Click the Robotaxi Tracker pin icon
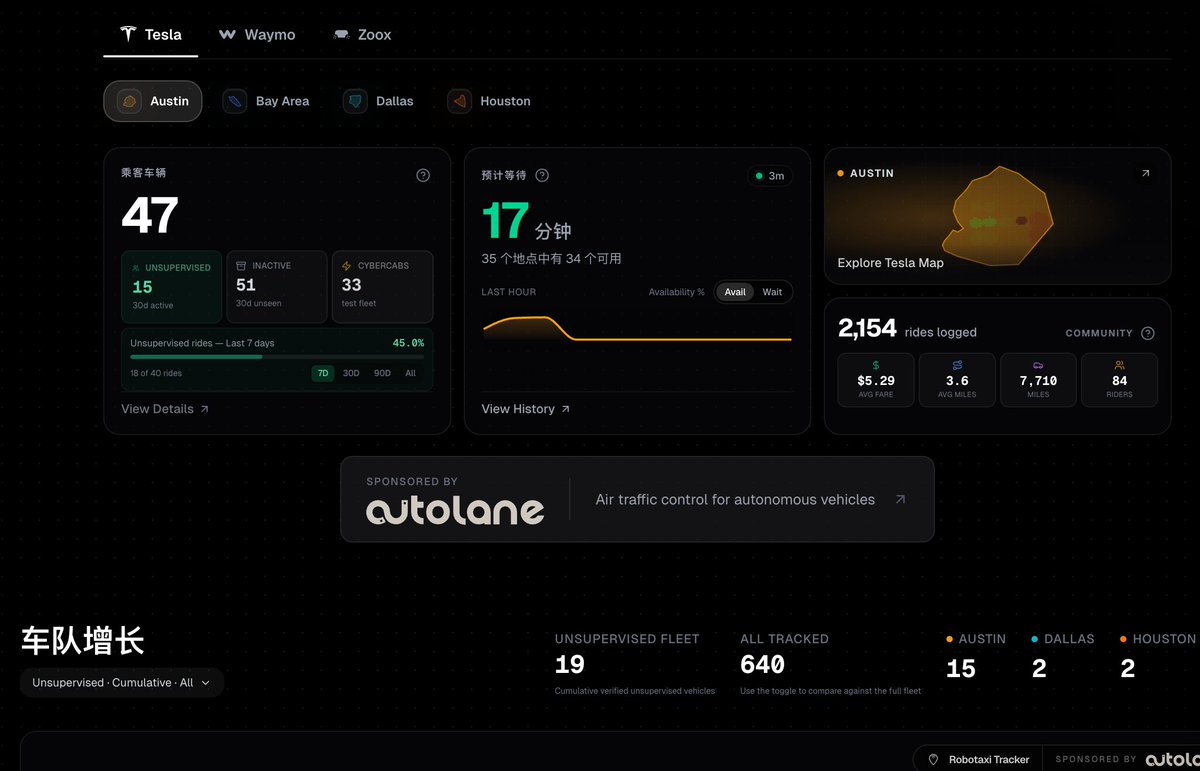 pyautogui.click(x=933, y=759)
